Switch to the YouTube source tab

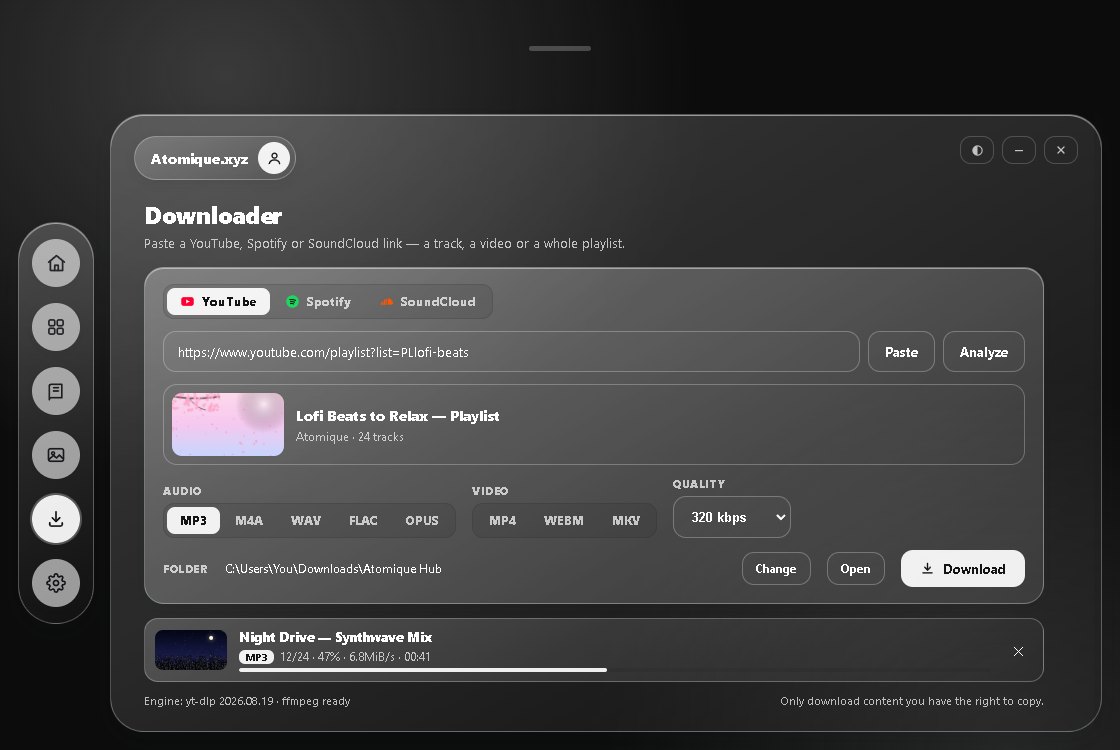pyautogui.click(x=219, y=301)
